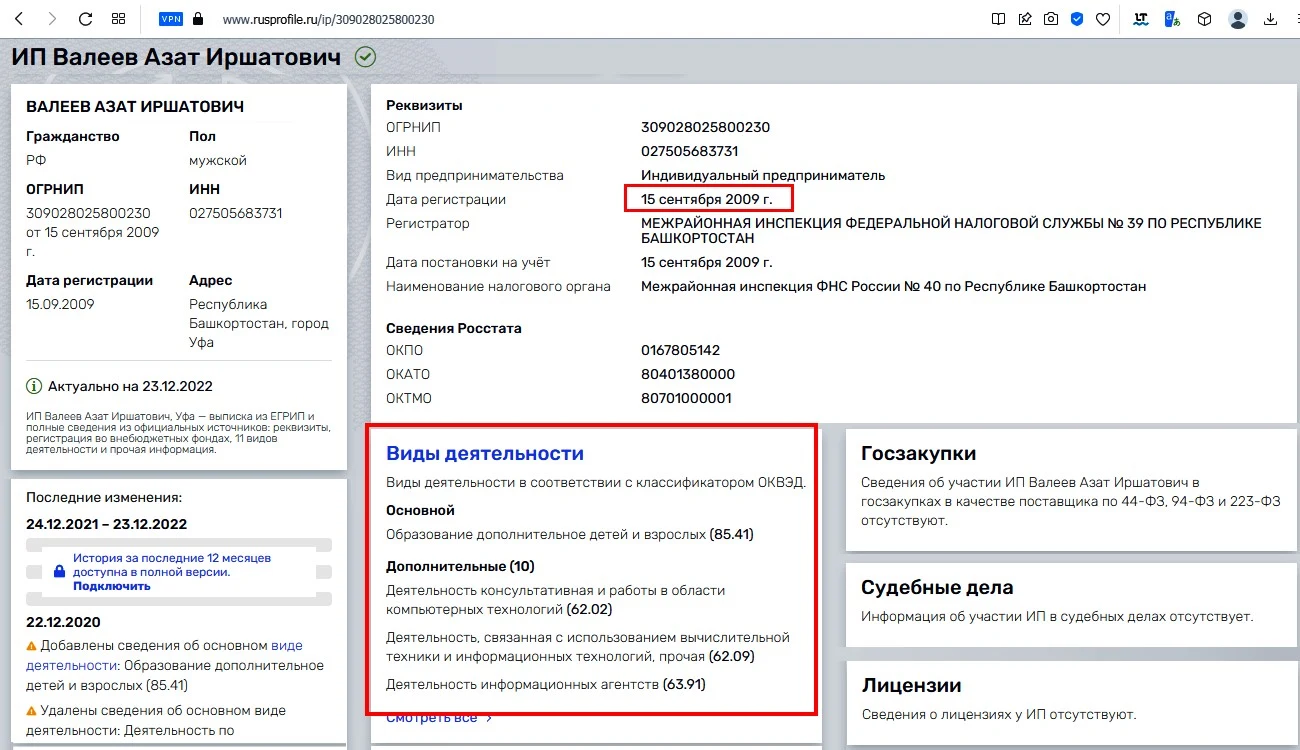The image size is (1300, 750).
Task: Click the forward navigation arrow
Action: 52,19
